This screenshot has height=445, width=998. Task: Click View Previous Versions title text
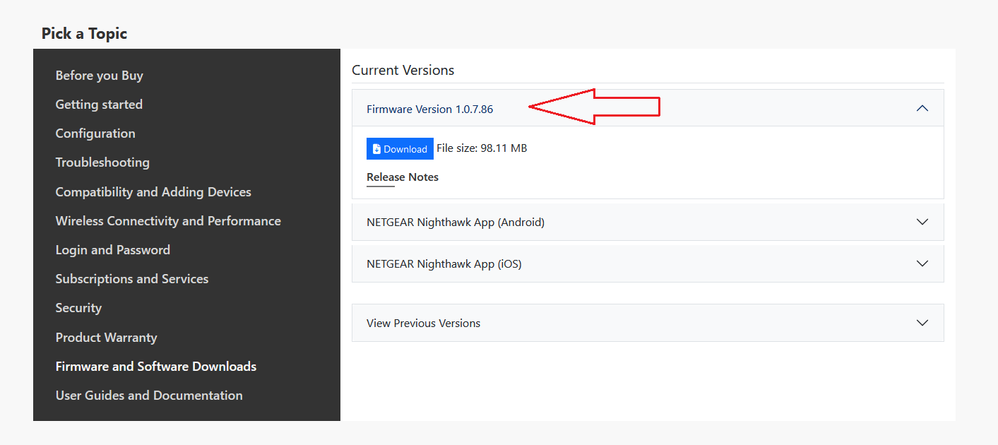(x=423, y=323)
